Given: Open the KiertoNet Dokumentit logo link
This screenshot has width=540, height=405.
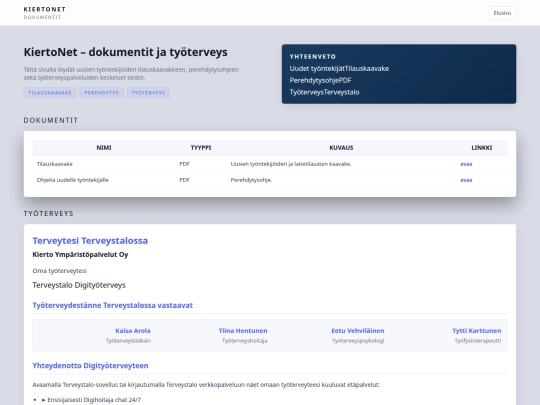Looking at the screenshot, I should pos(44,13).
